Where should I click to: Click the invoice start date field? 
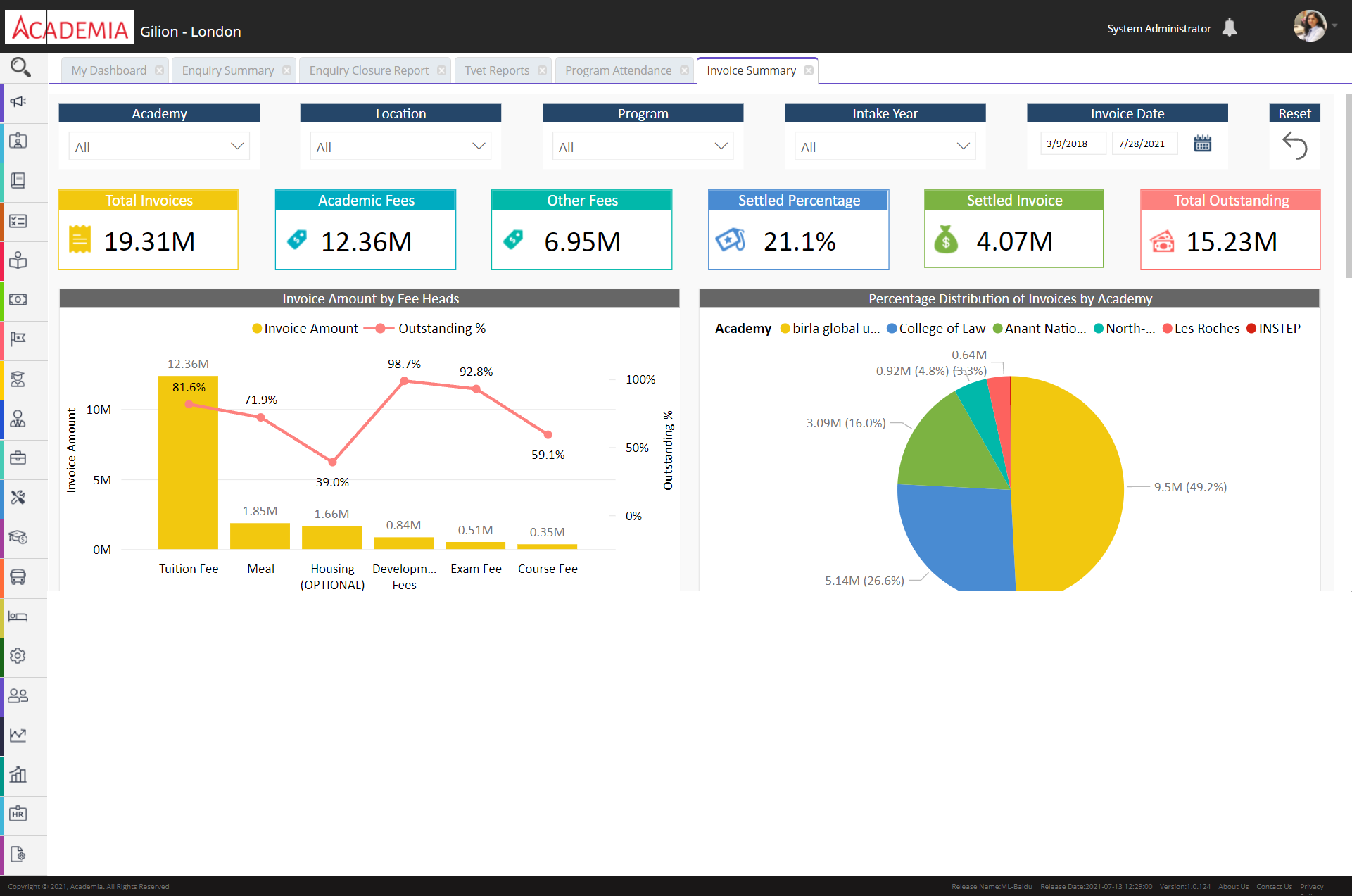coord(1072,144)
